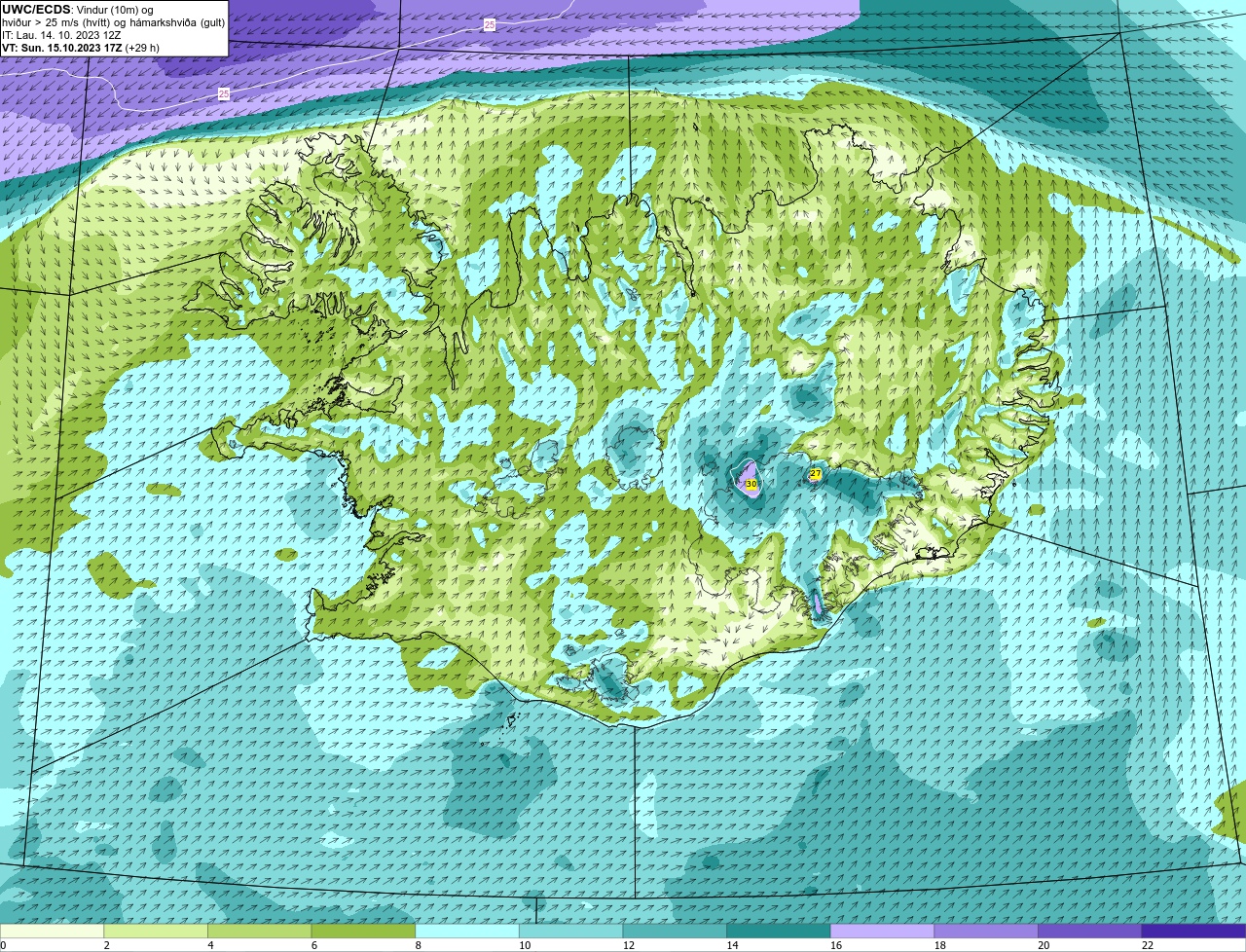This screenshot has width=1246, height=952.
Task: Click the scale tick label '12'
Action: click(629, 945)
